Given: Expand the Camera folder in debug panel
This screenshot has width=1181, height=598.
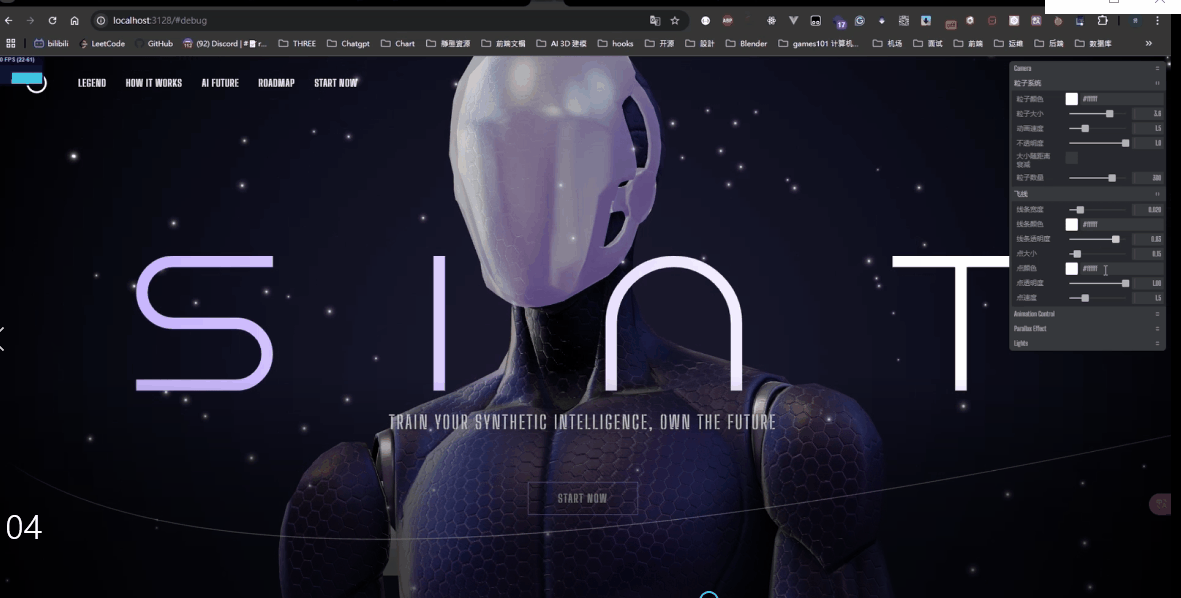Looking at the screenshot, I should click(x=1087, y=69).
